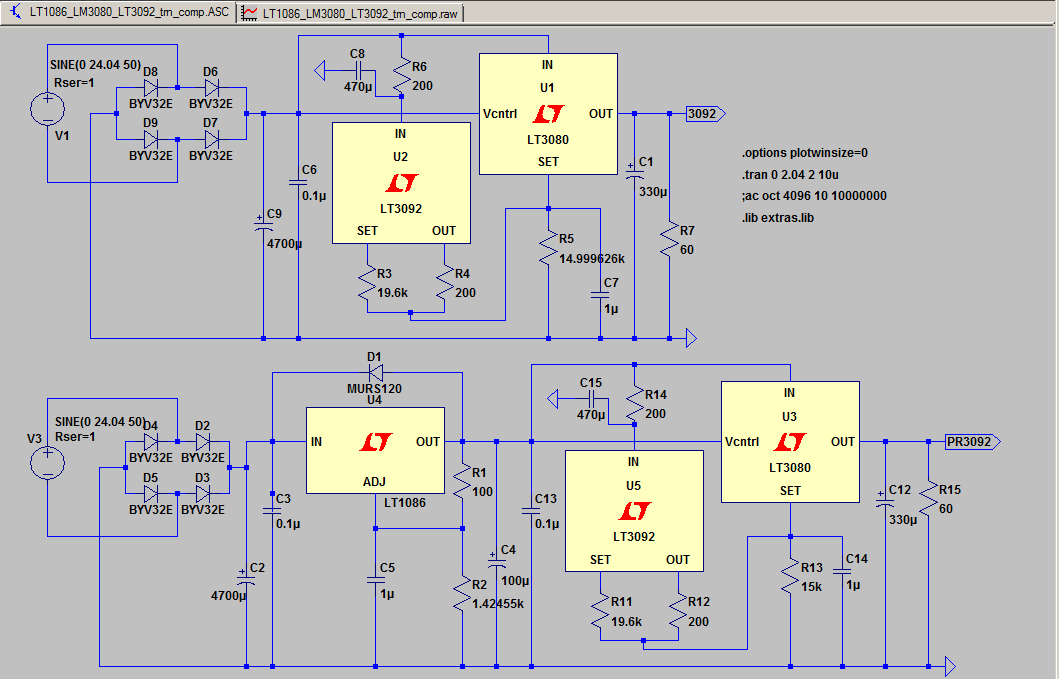The width and height of the screenshot is (1059, 679).
Task: Click Rser=1 text under V1 source
Action: coord(74,83)
